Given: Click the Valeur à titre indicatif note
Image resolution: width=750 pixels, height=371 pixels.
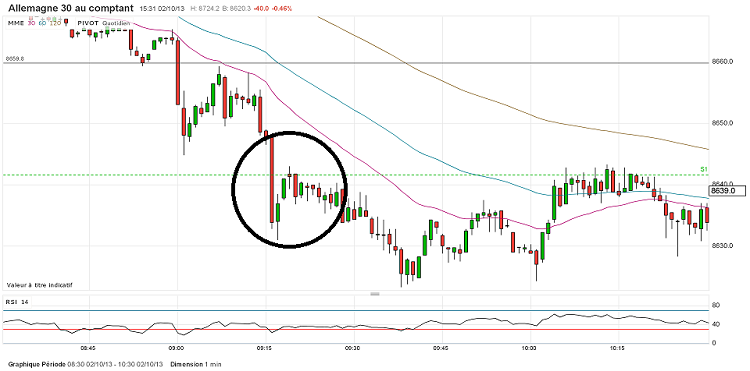Looking at the screenshot, I should [39, 285].
